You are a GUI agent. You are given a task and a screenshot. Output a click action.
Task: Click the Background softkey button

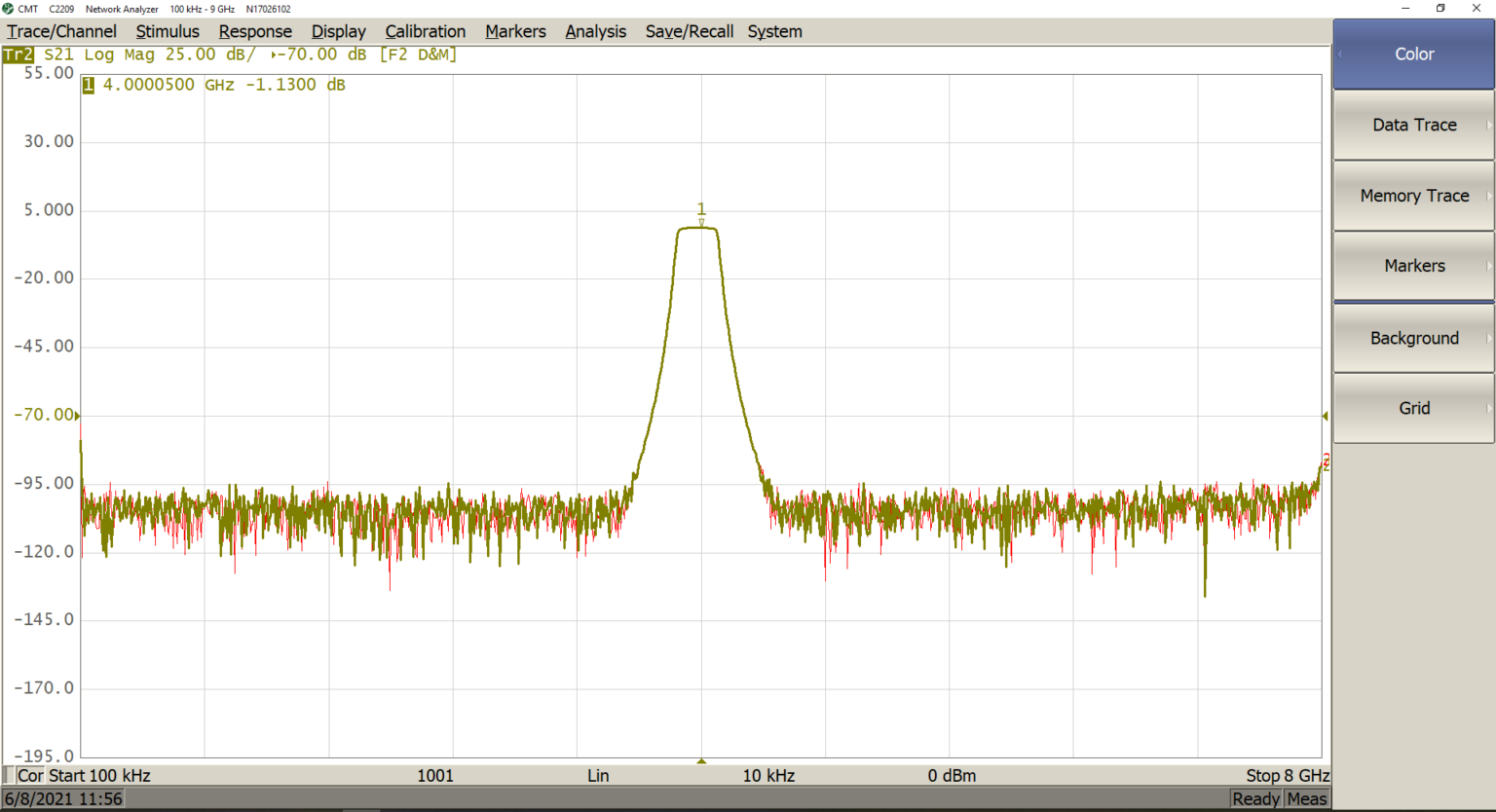[x=1414, y=338]
